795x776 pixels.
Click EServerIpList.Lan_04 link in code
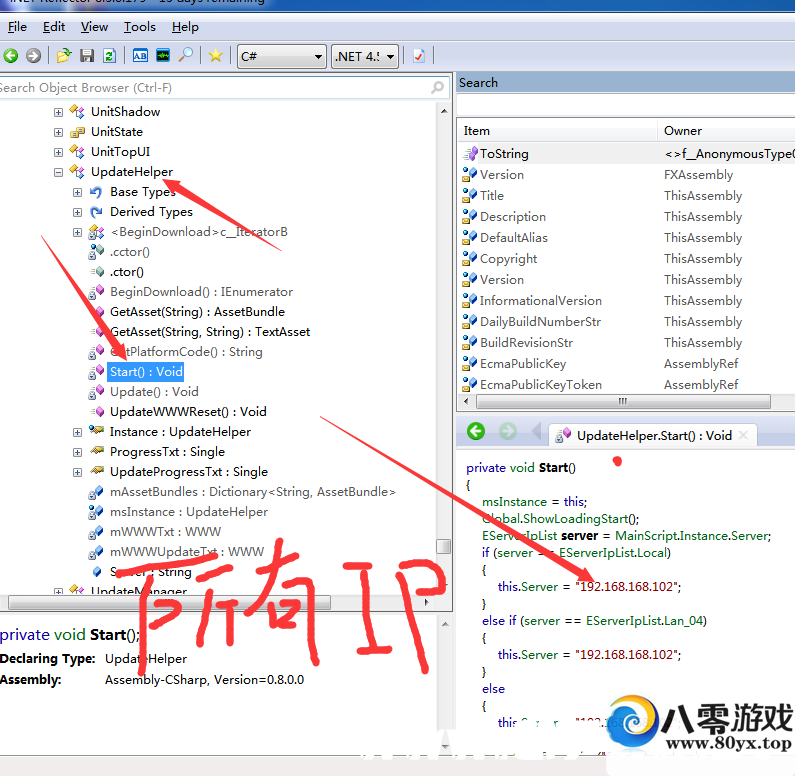point(645,621)
